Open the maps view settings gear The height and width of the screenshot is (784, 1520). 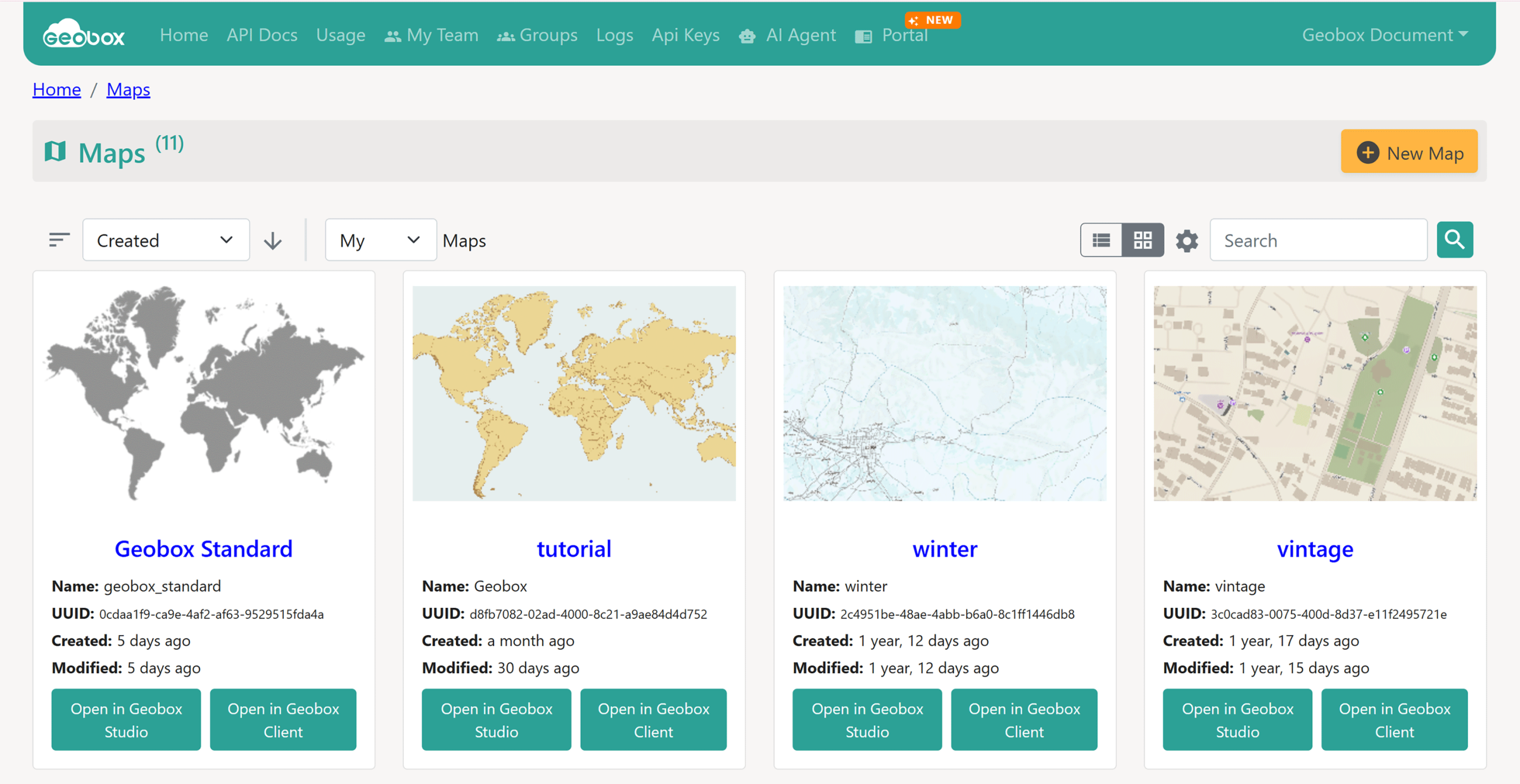pyautogui.click(x=1187, y=240)
